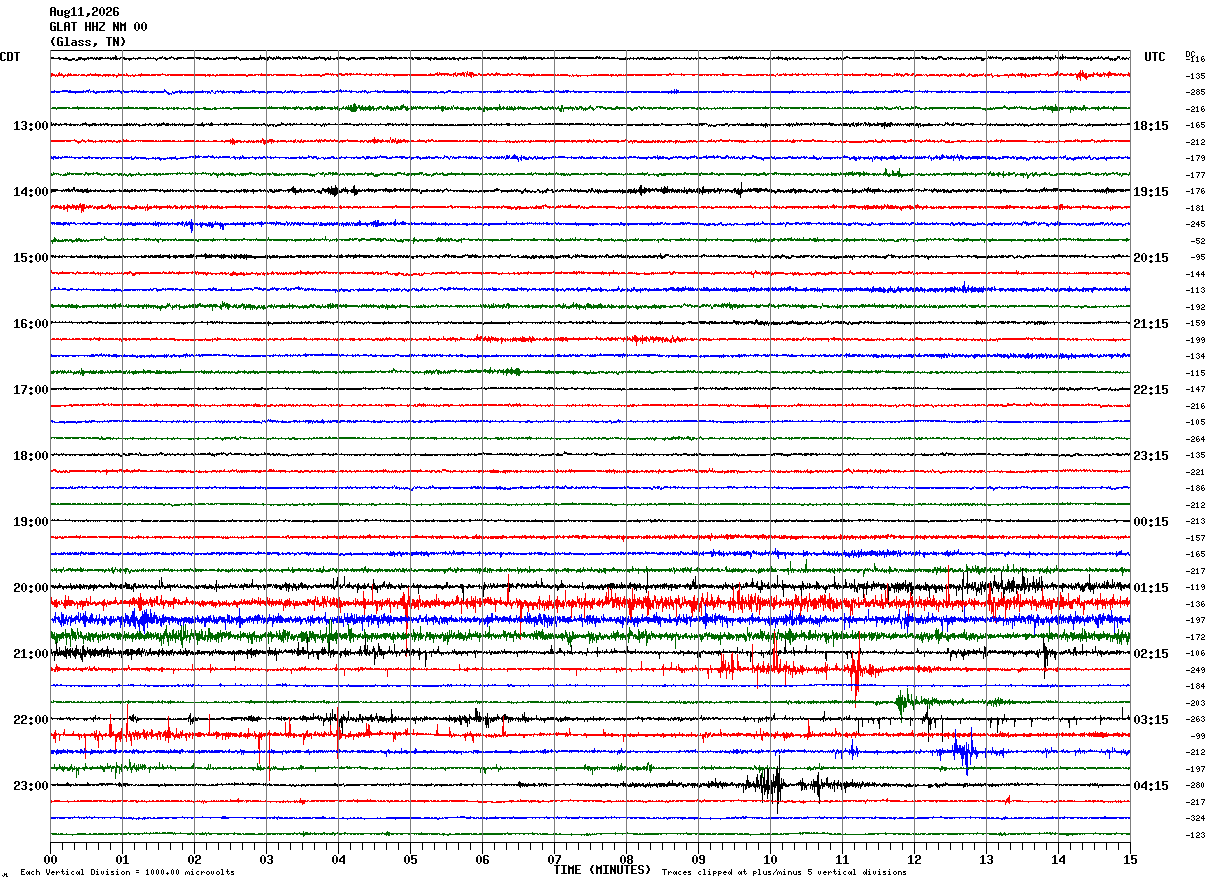Click the 01:15 UTC time label
This screenshot has width=1210, height=886.
[1151, 588]
